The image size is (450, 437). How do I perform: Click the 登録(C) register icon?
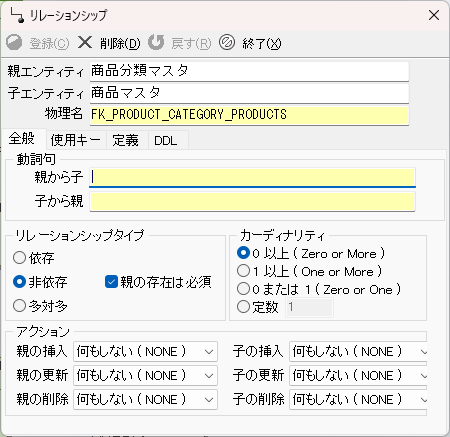tap(14, 43)
